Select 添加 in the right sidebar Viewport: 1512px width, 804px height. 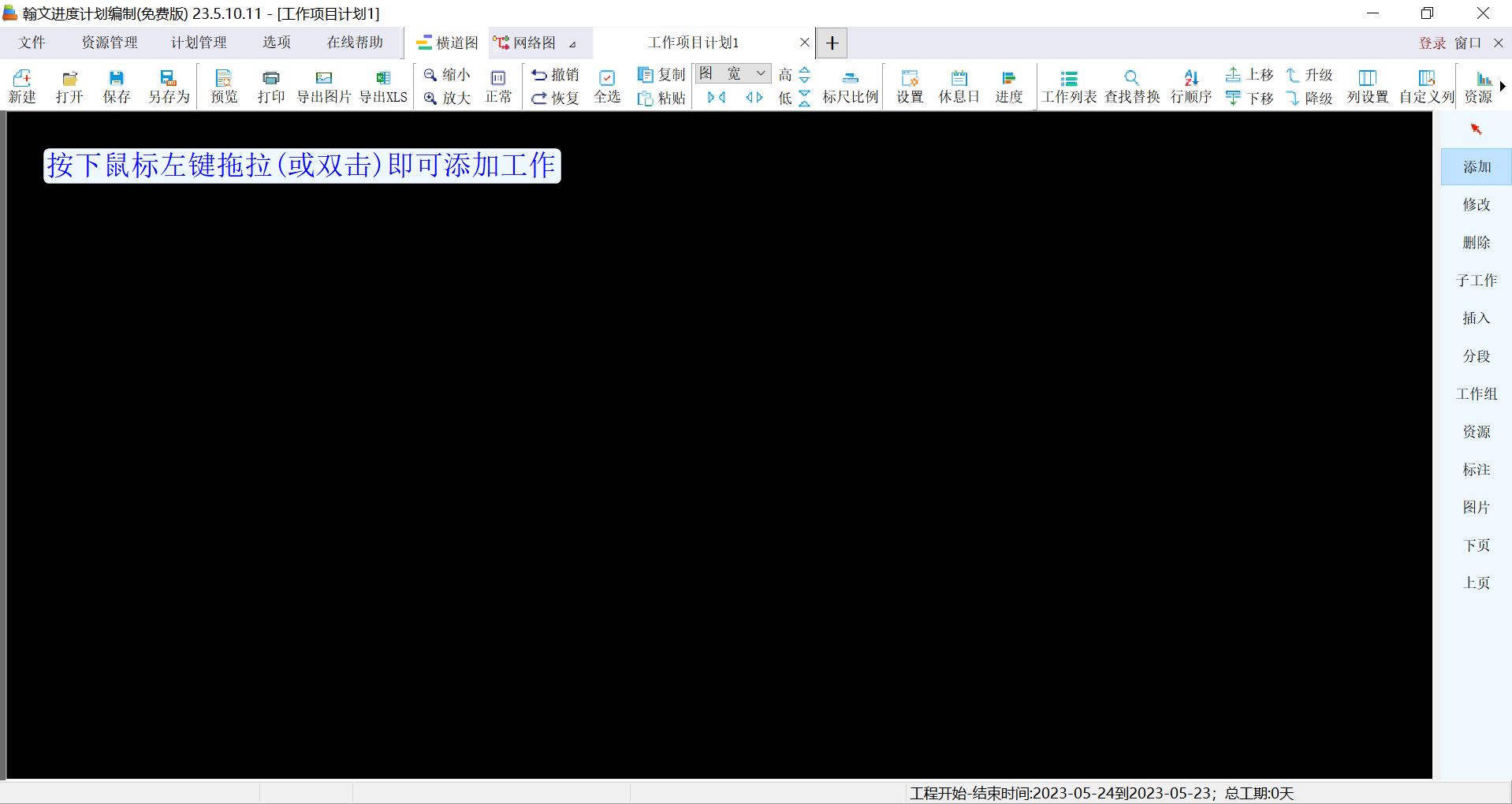pos(1476,166)
